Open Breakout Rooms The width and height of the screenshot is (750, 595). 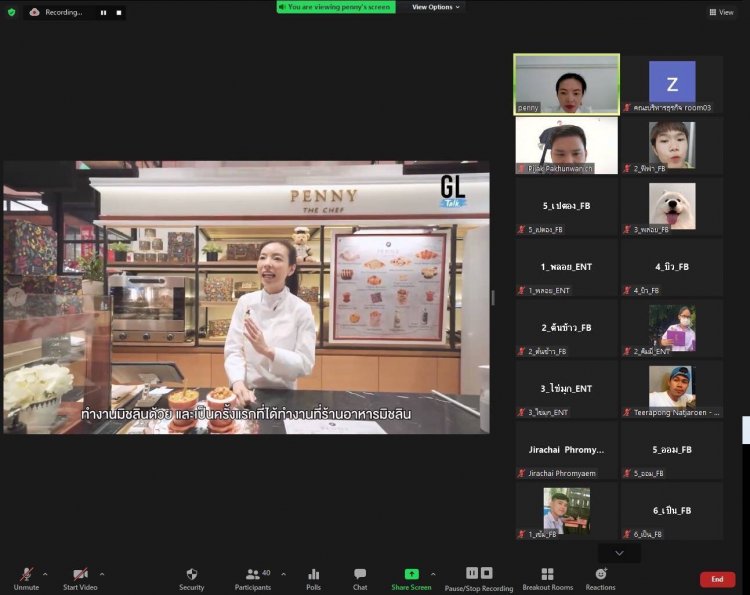548,578
